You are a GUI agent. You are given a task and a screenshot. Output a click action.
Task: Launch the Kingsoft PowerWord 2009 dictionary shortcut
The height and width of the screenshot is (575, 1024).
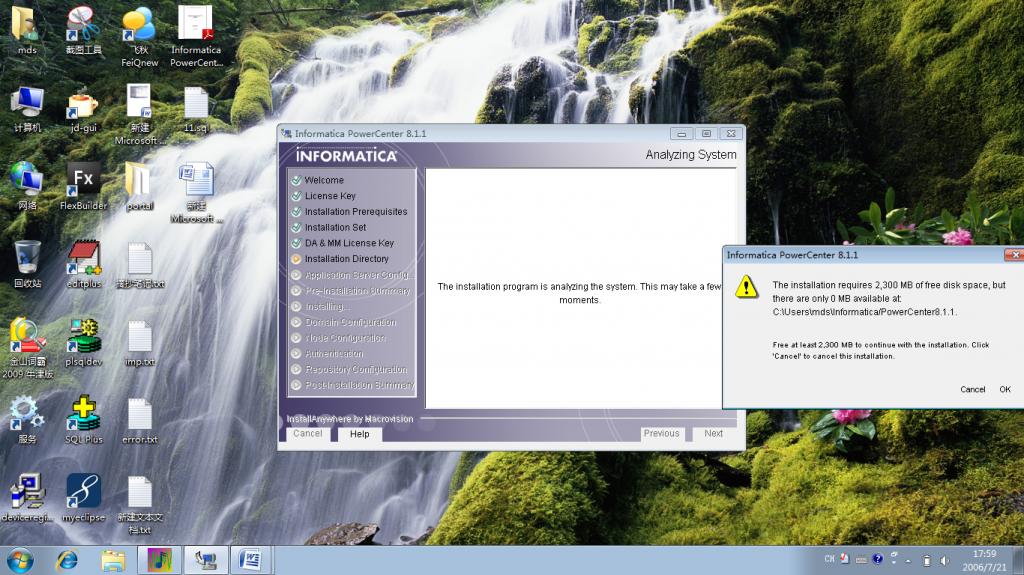coord(27,348)
